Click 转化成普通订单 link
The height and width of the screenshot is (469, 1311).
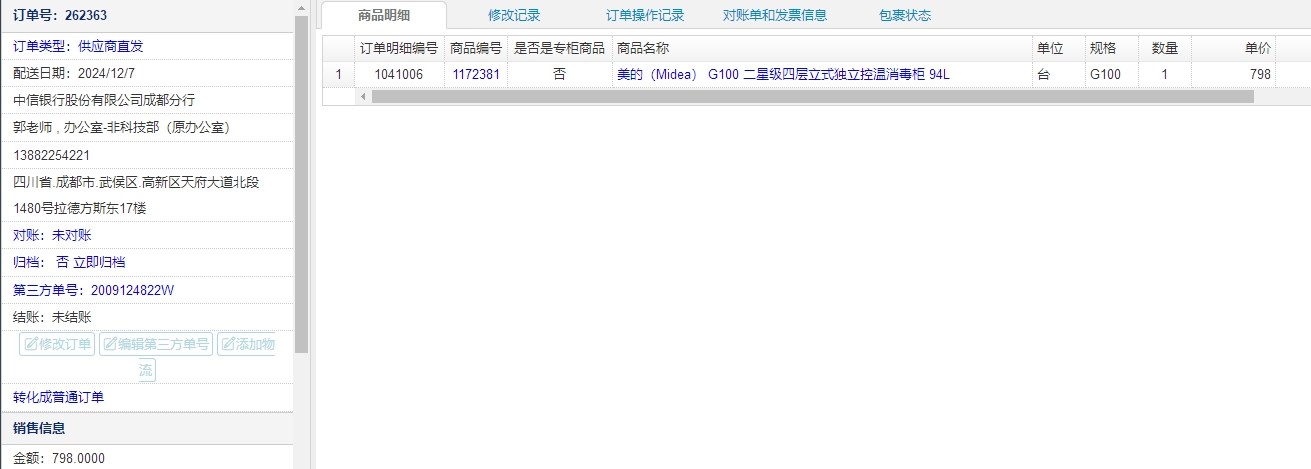[x=58, y=397]
